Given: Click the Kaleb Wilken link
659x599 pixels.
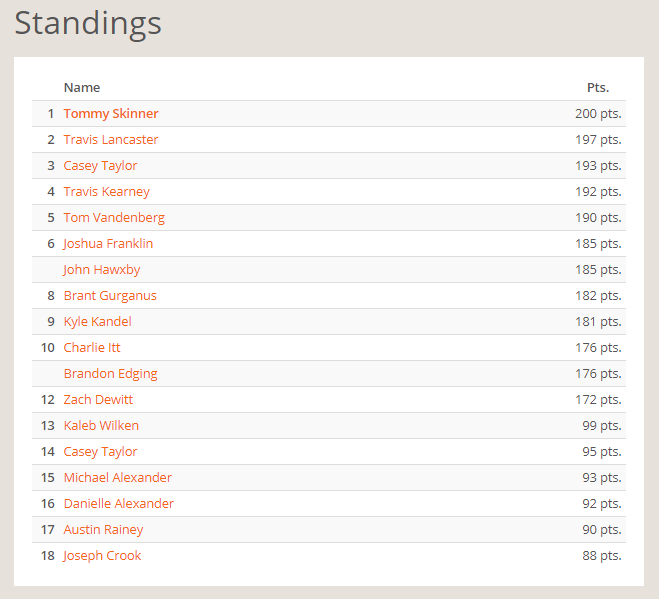Looking at the screenshot, I should coord(101,426).
